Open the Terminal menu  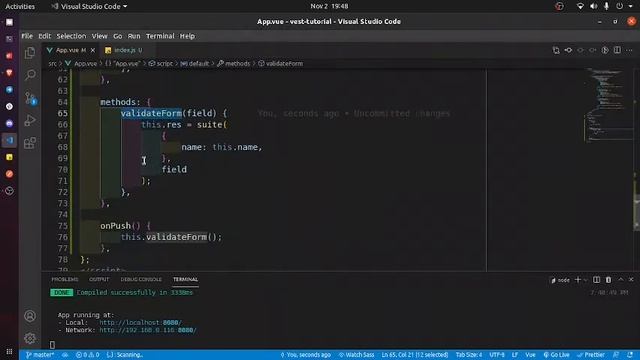tap(160, 36)
